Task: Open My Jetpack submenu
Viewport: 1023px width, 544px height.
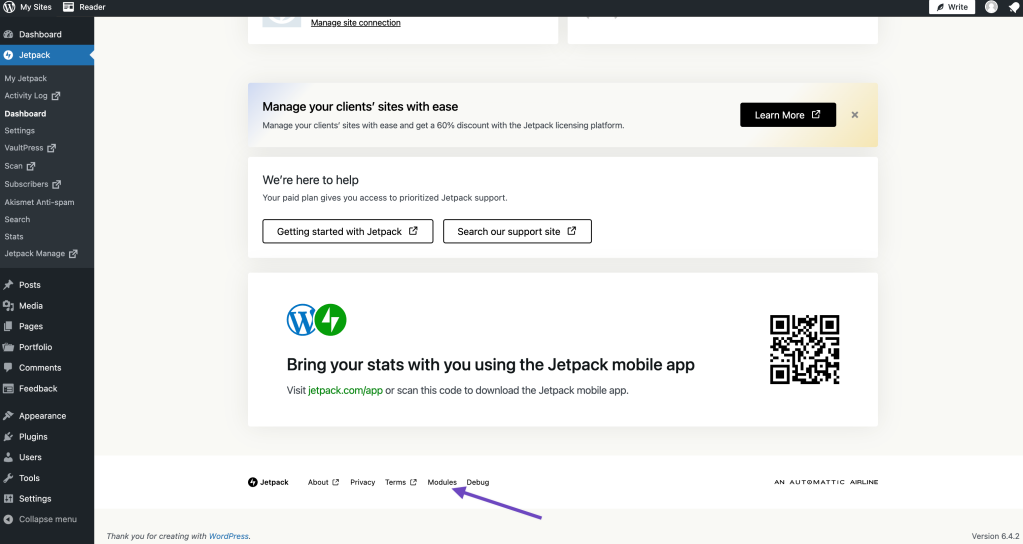Action: click(x=25, y=78)
